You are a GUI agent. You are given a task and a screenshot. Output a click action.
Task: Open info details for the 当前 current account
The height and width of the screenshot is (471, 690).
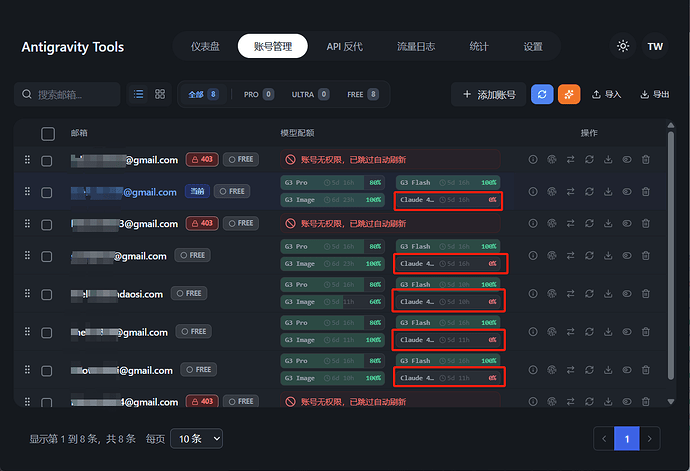point(533,192)
